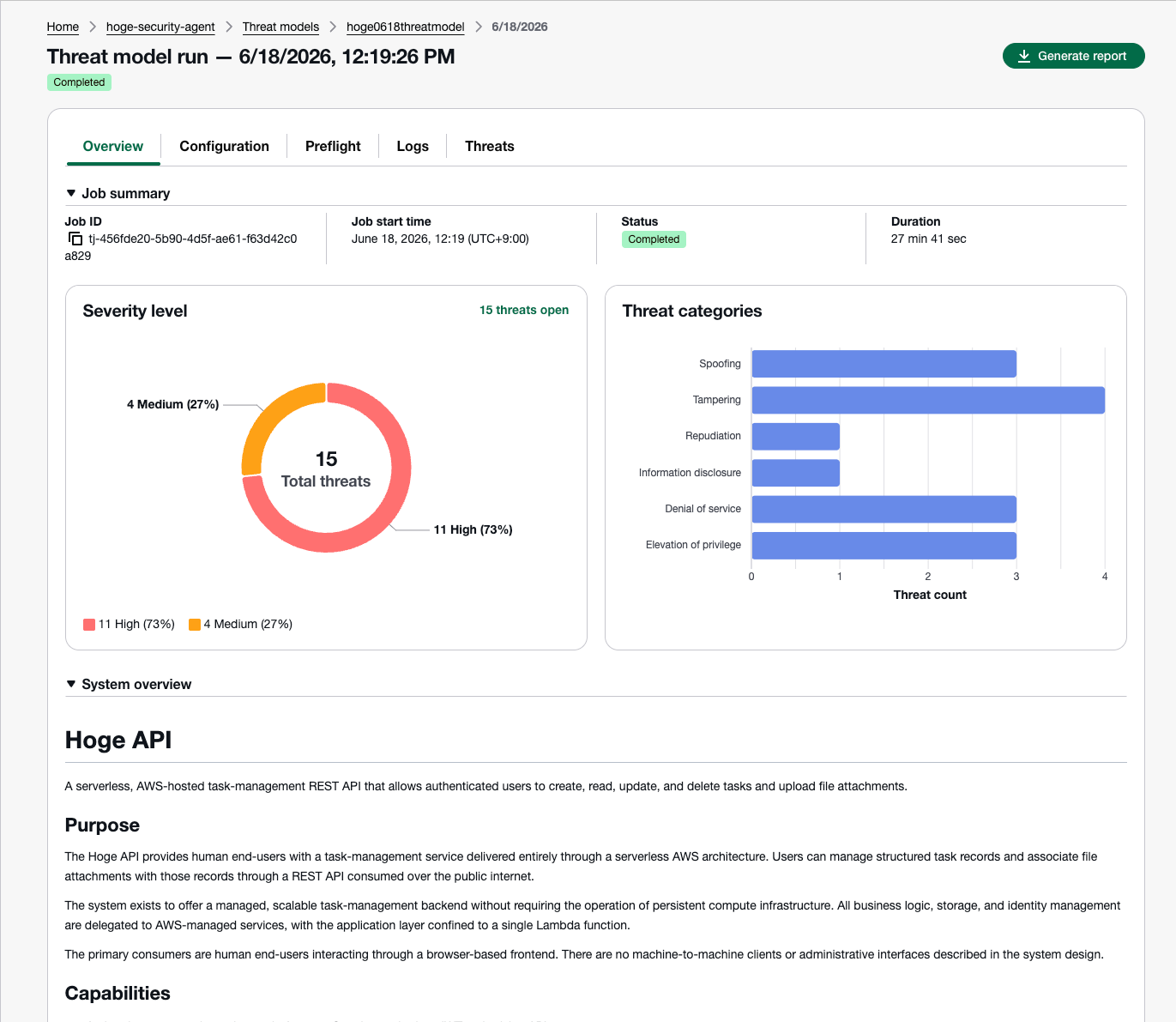This screenshot has height=1022, width=1176.
Task: Click the Information disclosure bar
Action: (x=796, y=473)
